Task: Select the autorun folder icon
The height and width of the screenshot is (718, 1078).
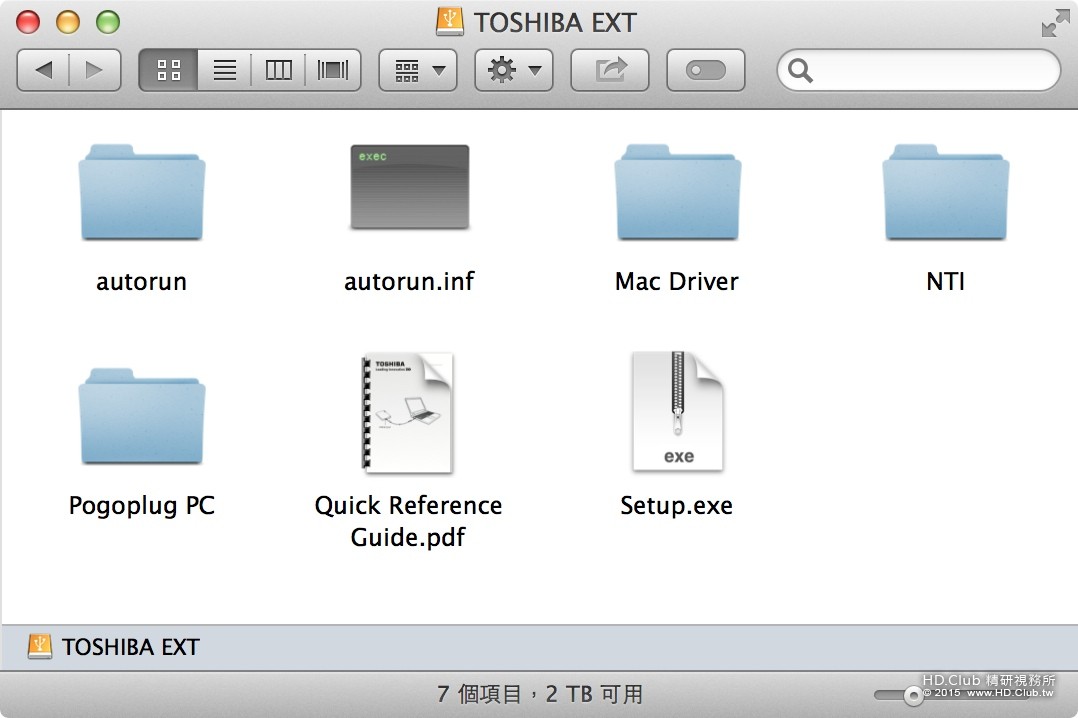Action: click(142, 192)
